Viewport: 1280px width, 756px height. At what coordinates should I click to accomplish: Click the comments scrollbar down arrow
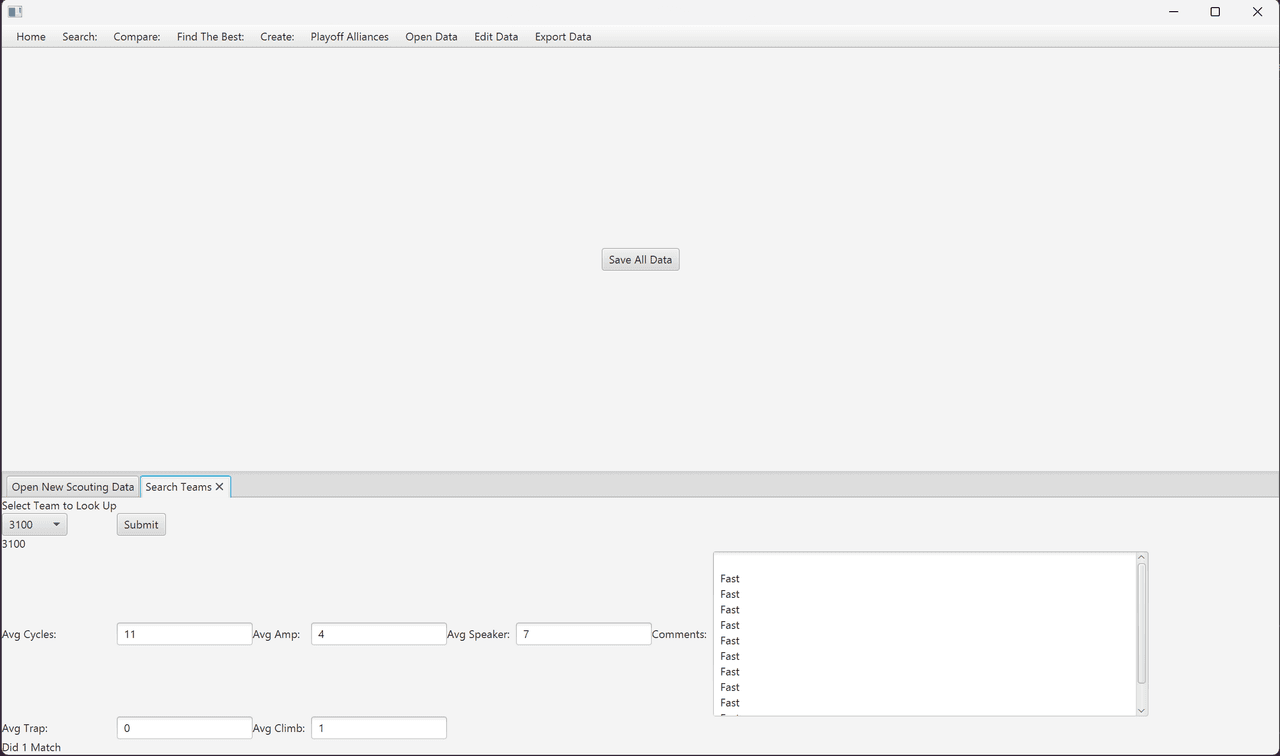click(1142, 710)
